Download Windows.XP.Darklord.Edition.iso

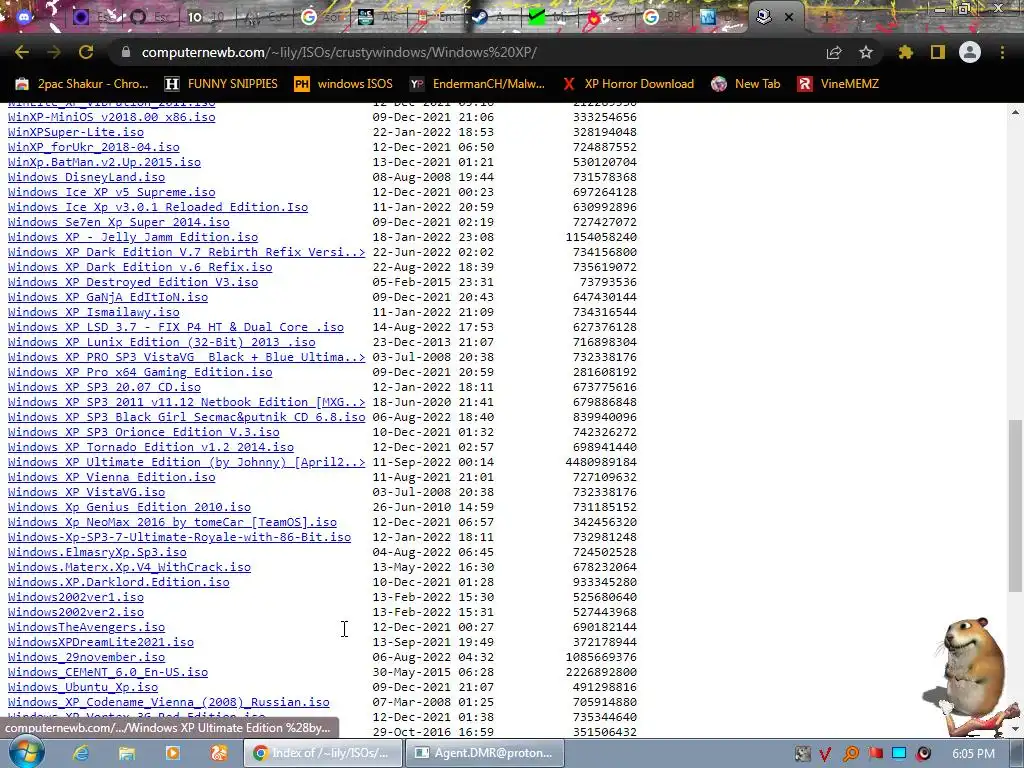click(119, 583)
